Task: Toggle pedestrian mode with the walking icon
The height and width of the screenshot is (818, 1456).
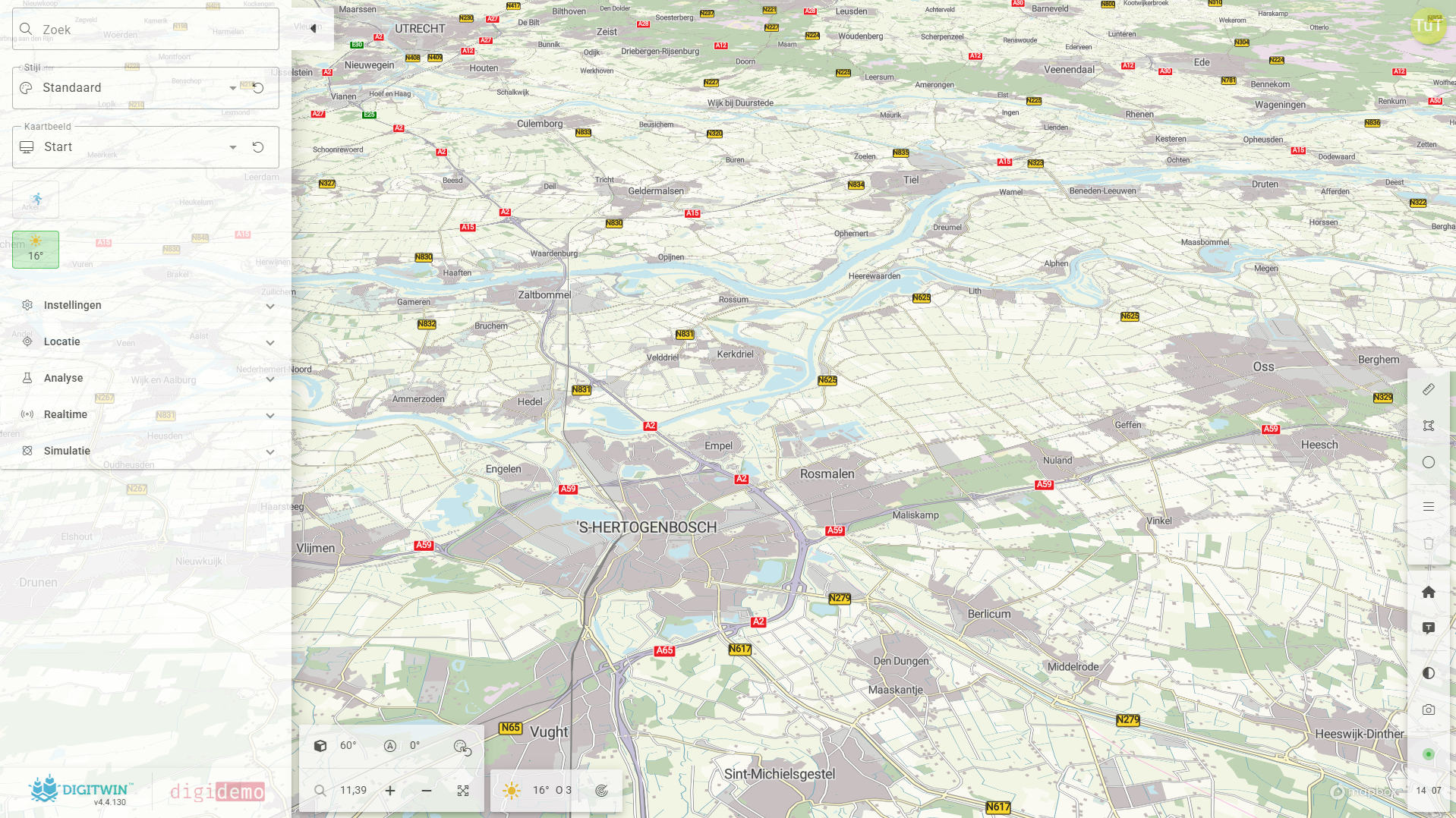Action: click(35, 200)
